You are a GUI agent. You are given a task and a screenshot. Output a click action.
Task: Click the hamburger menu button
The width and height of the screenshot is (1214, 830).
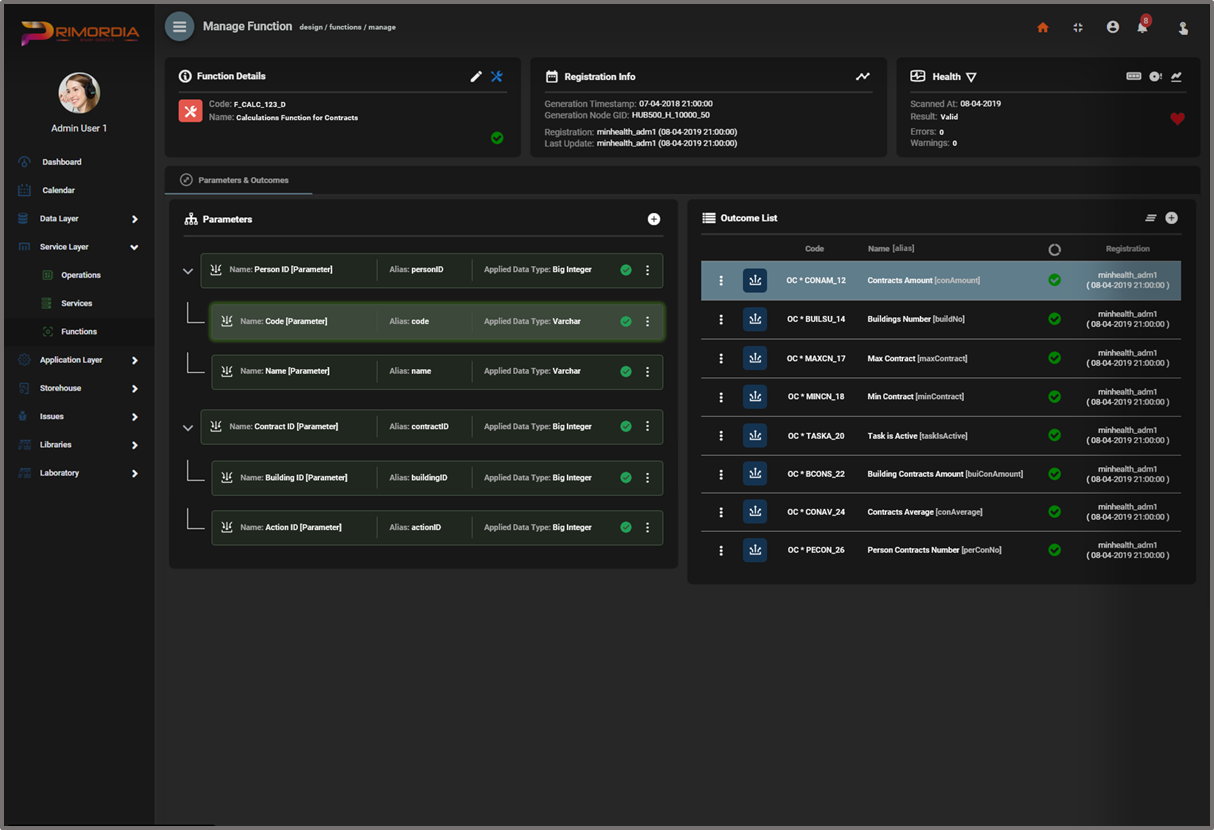(x=179, y=27)
